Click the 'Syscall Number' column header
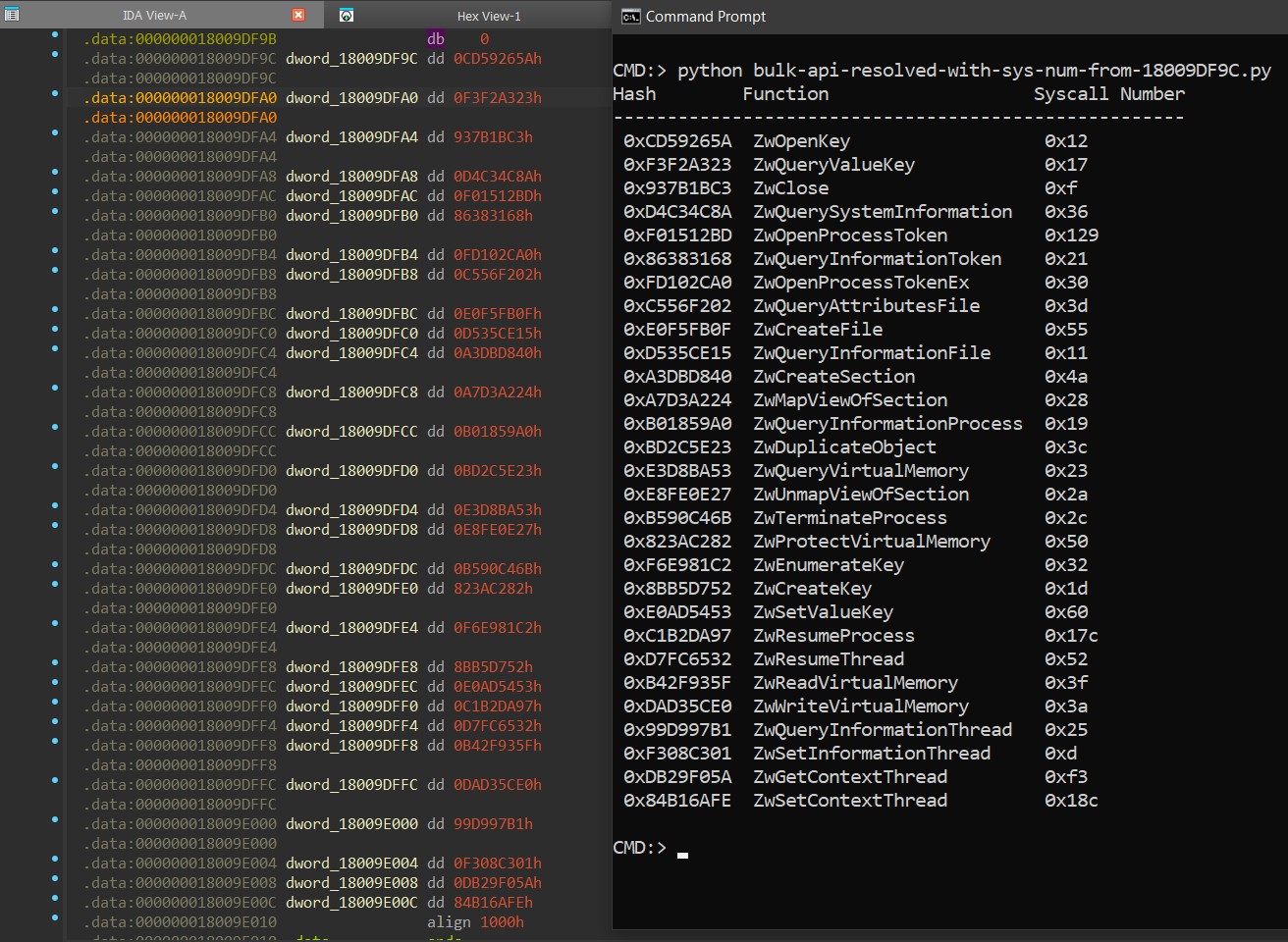Image resolution: width=1288 pixels, height=942 pixels. (x=1109, y=94)
